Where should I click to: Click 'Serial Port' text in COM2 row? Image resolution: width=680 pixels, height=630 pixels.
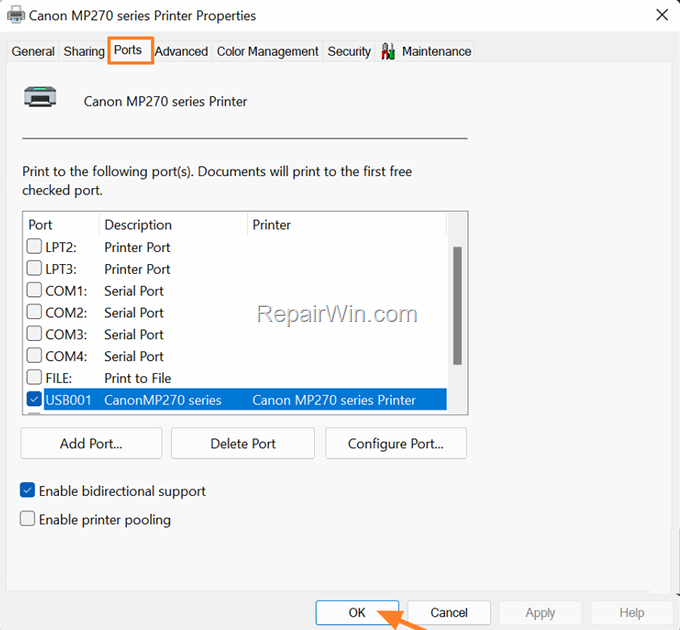tap(134, 312)
